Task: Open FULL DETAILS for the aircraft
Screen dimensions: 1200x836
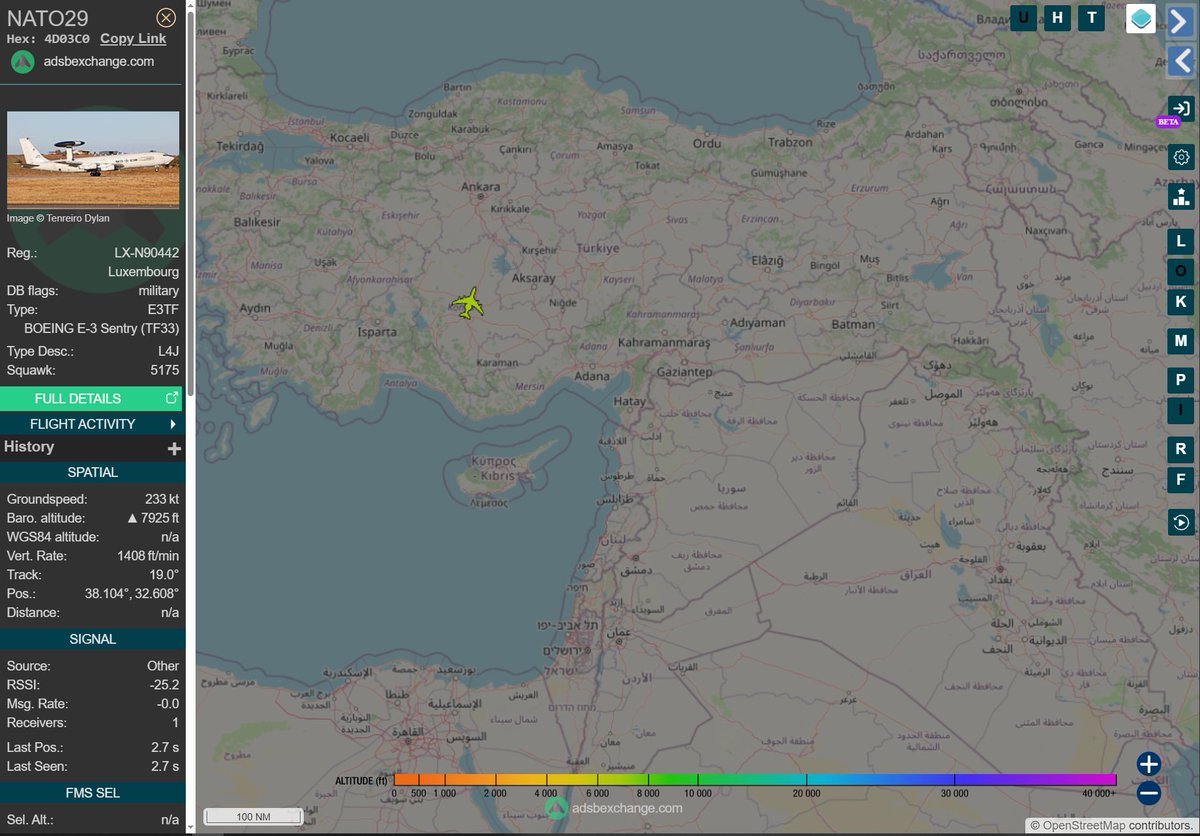Action: [x=92, y=398]
